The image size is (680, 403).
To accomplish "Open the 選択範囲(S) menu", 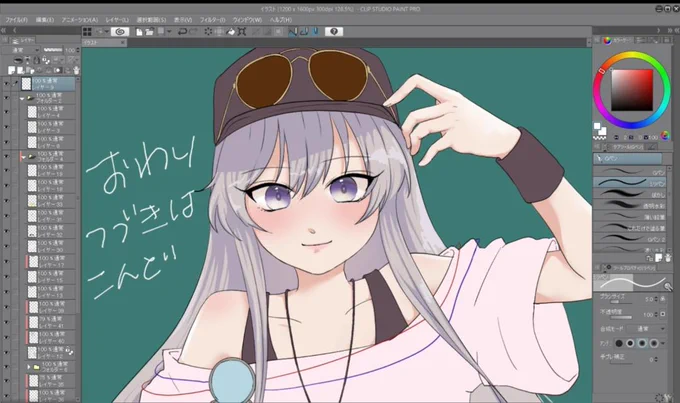I will click(x=151, y=20).
